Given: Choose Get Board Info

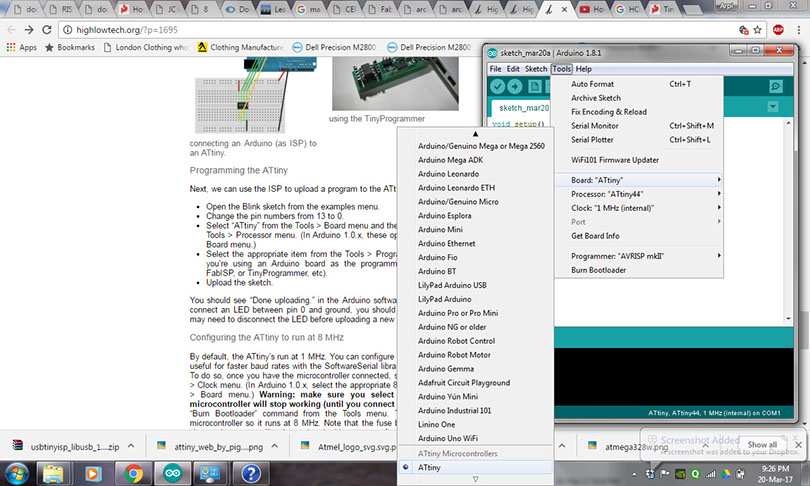Looking at the screenshot, I should [638, 236].
